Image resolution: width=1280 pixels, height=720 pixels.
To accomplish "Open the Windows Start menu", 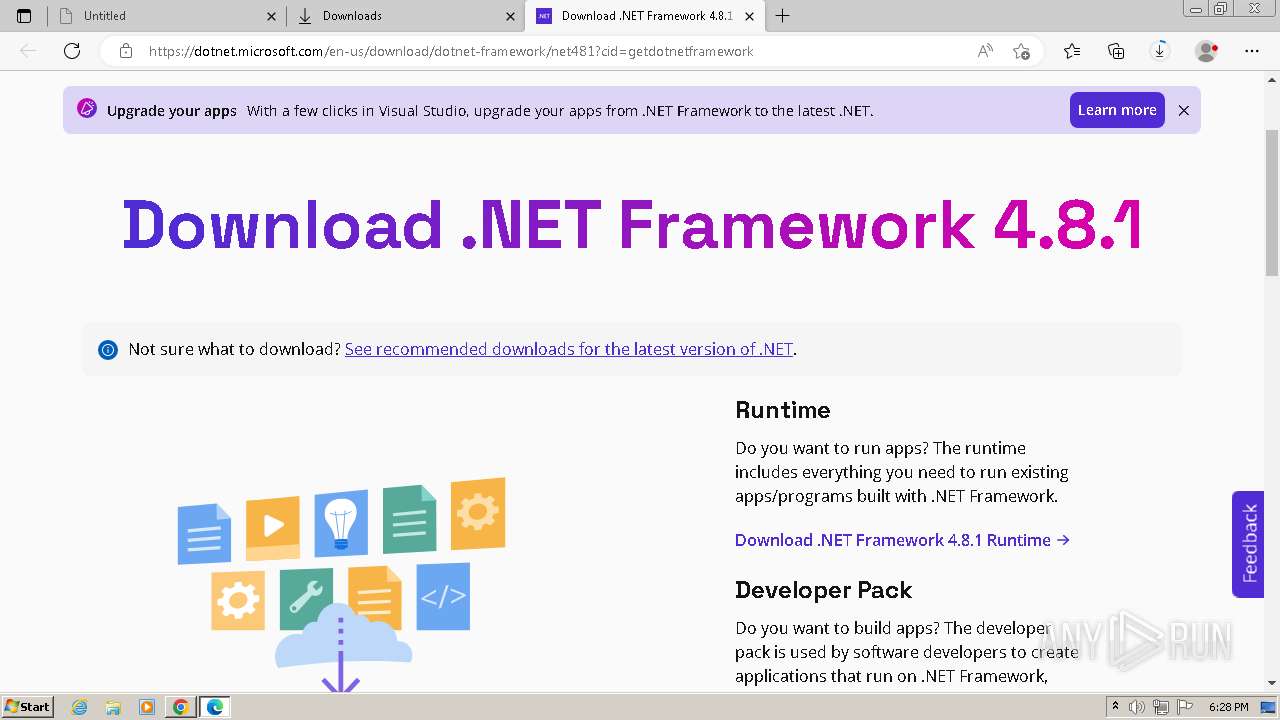I will coord(27,707).
